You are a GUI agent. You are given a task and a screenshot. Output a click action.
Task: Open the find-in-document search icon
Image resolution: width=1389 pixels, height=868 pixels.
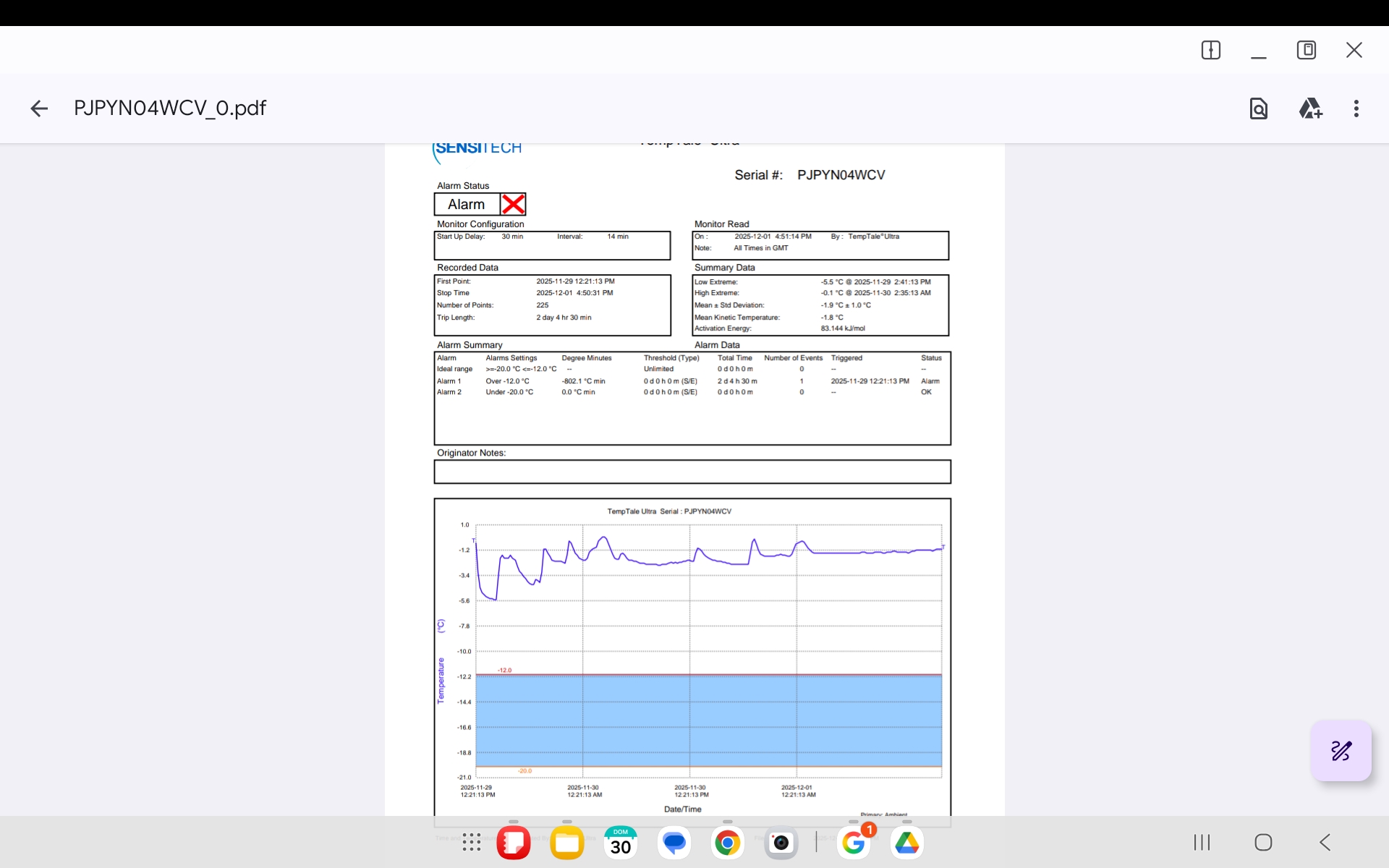point(1258,109)
